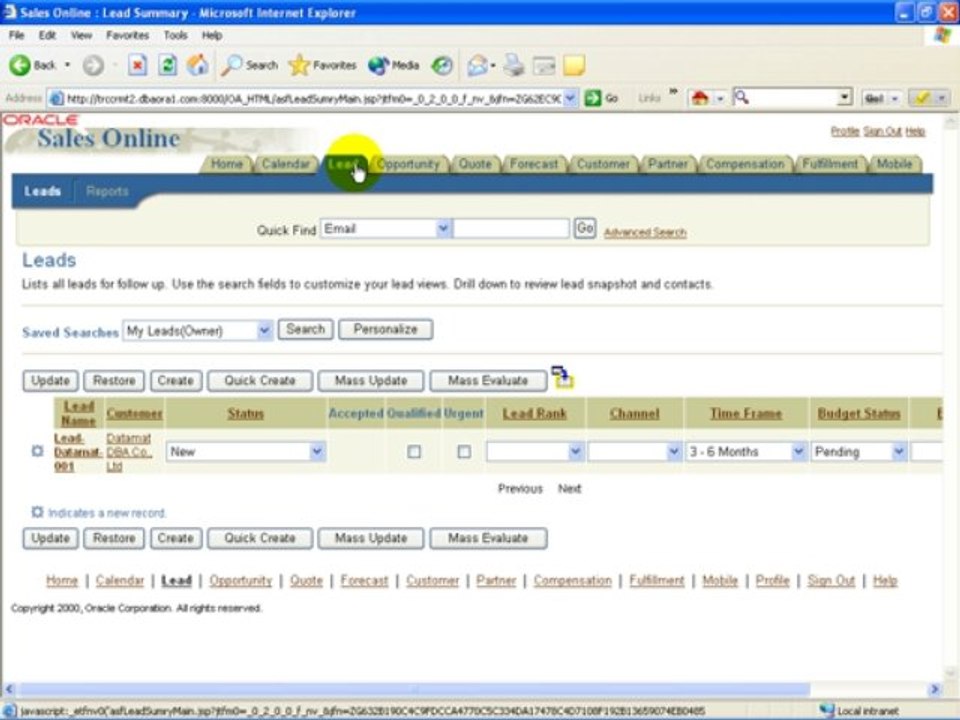Click the Advanced Search link
The width and height of the screenshot is (960, 720).
click(x=645, y=232)
